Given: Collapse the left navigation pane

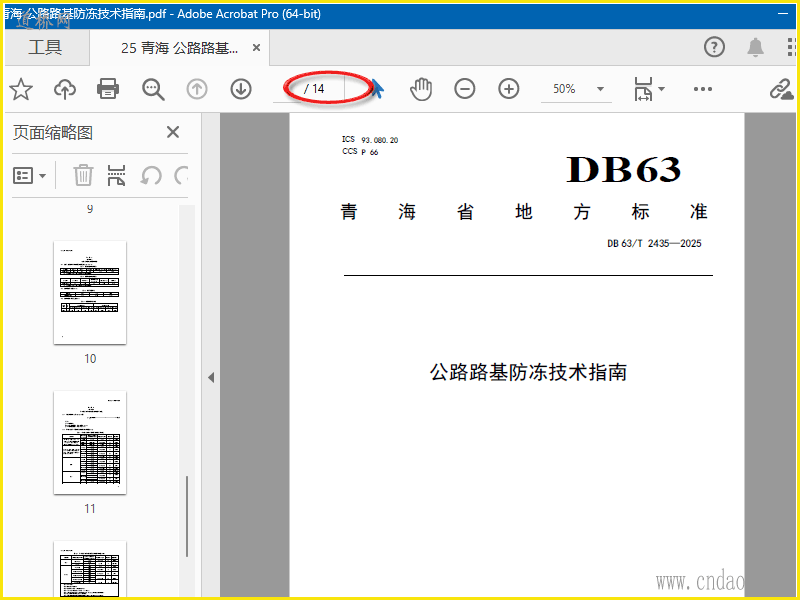Looking at the screenshot, I should tap(211, 378).
